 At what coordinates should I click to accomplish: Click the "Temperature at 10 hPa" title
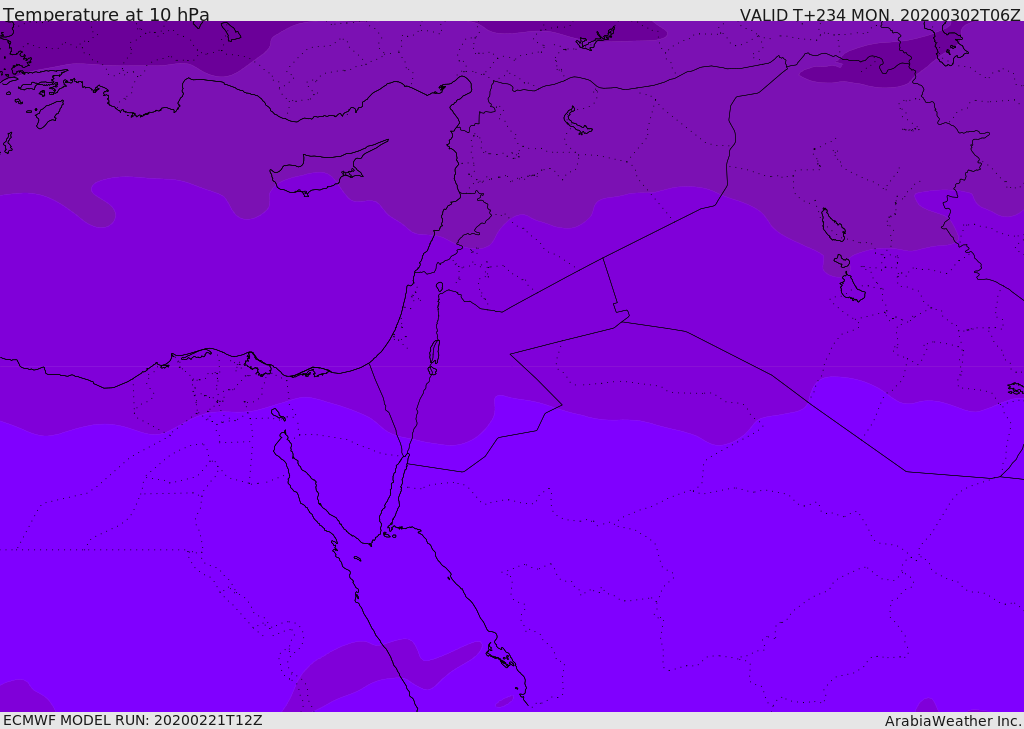click(106, 15)
